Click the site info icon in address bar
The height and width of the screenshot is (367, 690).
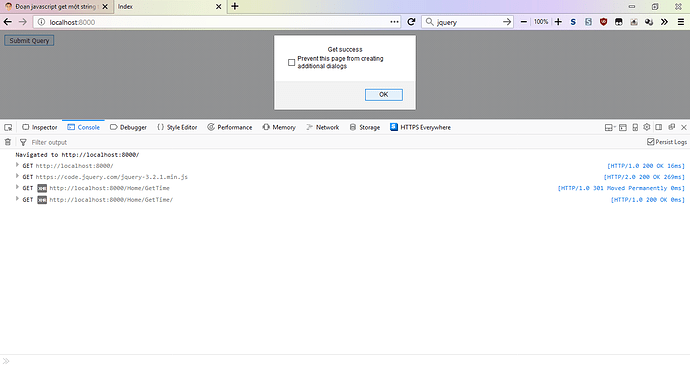(41, 22)
